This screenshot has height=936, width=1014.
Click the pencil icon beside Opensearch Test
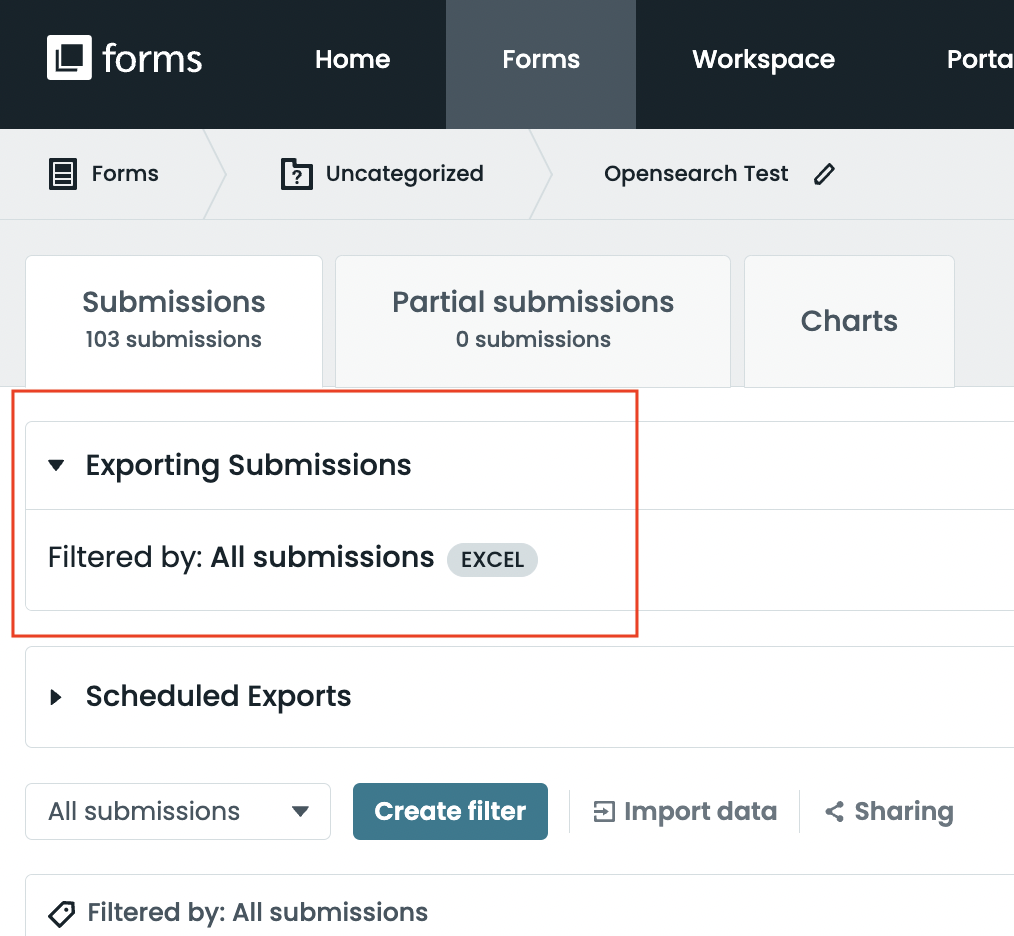[824, 174]
